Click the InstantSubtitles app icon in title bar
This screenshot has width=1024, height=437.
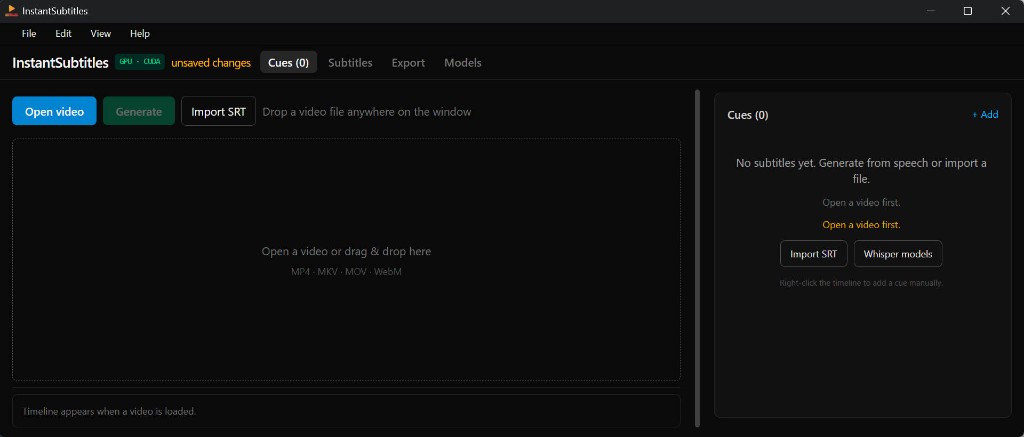(11, 10)
